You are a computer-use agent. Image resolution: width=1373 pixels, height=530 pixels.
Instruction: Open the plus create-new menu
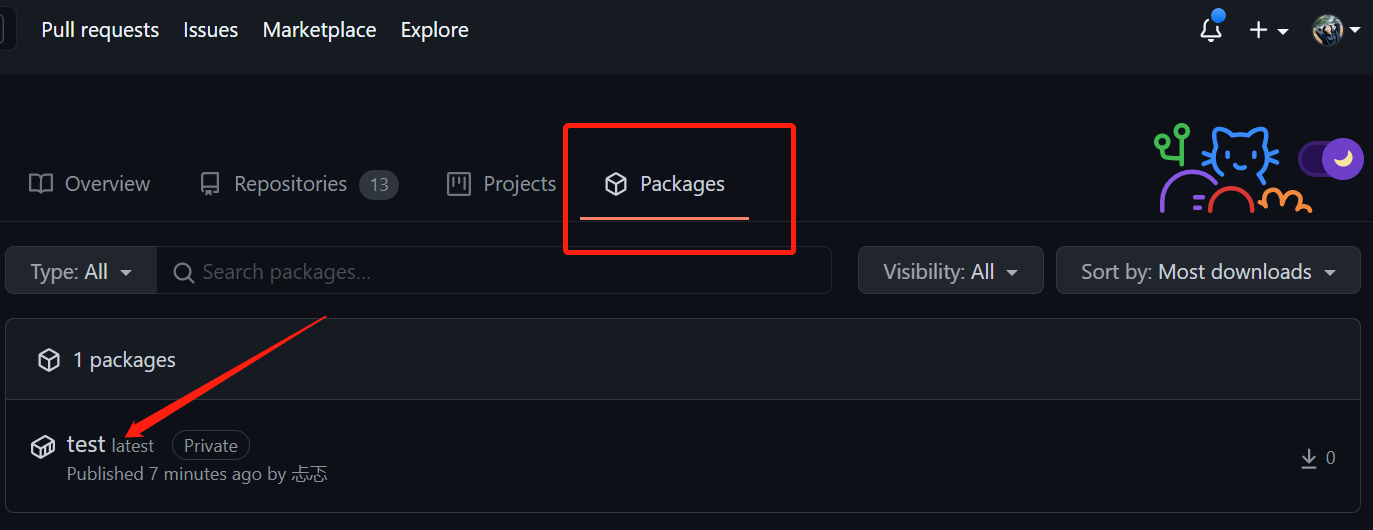tap(1267, 30)
